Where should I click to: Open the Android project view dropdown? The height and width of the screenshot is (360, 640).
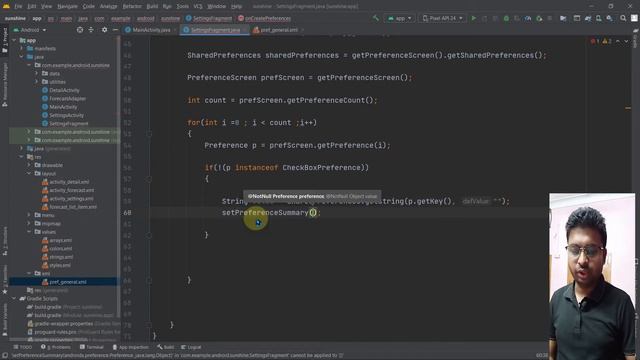point(30,30)
